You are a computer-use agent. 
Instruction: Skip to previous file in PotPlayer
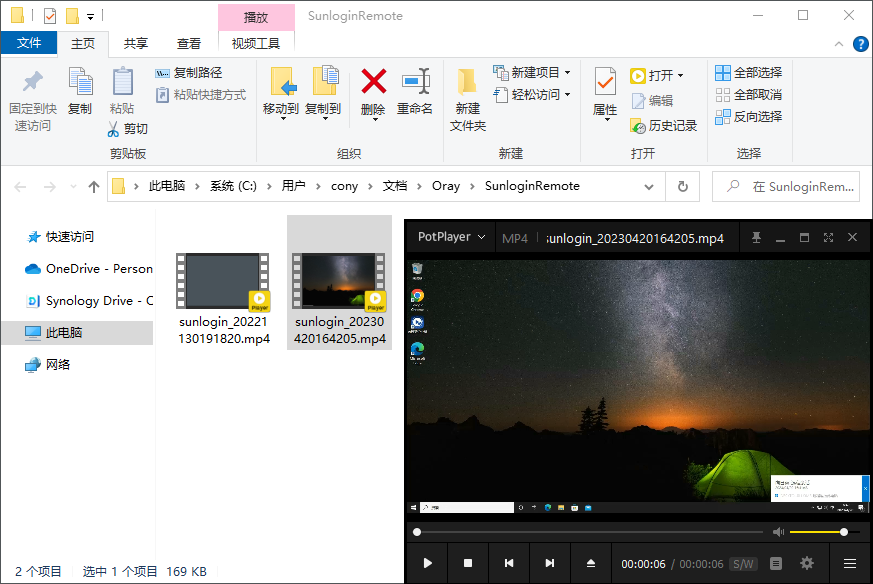(x=509, y=563)
